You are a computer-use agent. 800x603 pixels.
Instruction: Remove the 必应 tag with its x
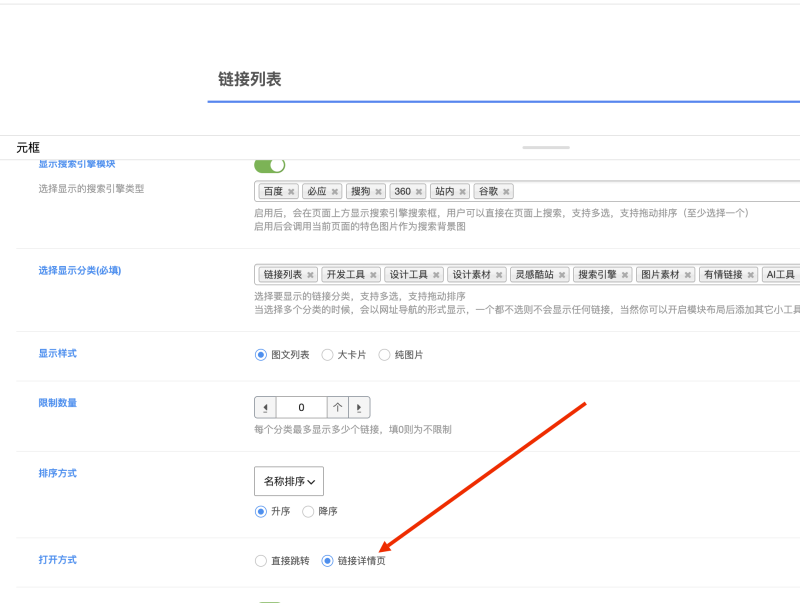pos(335,192)
